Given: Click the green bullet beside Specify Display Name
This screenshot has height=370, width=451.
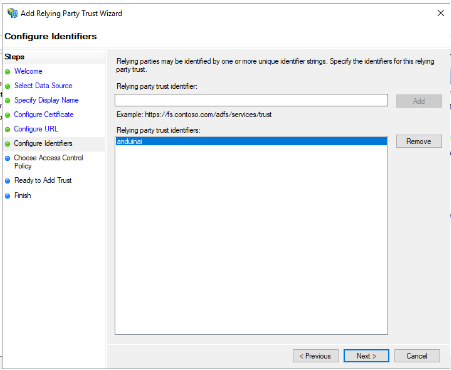Looking at the screenshot, I should coord(8,101).
